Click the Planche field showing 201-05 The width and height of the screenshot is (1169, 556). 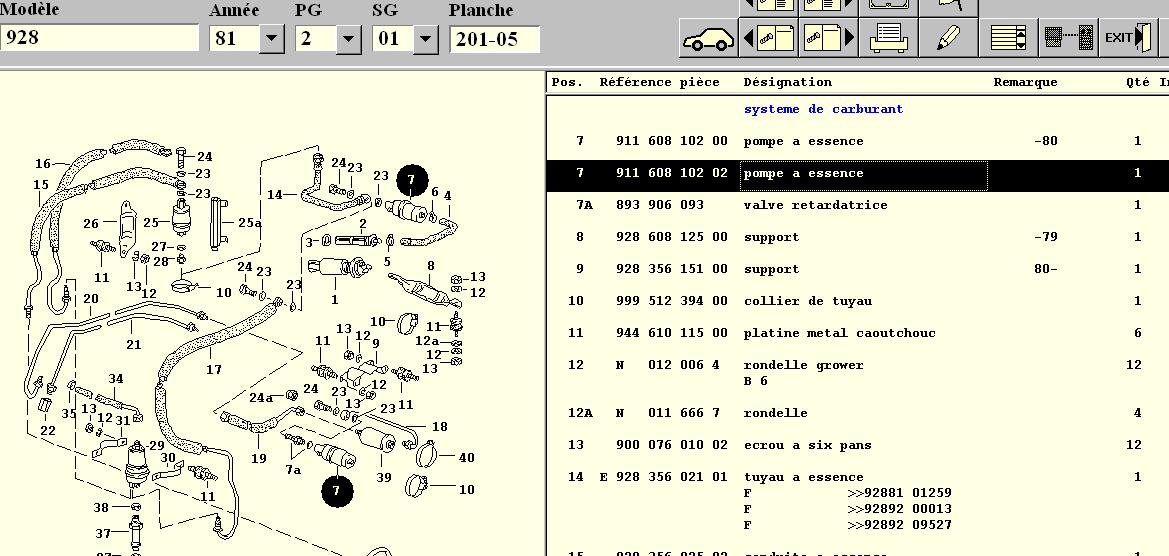(494, 39)
